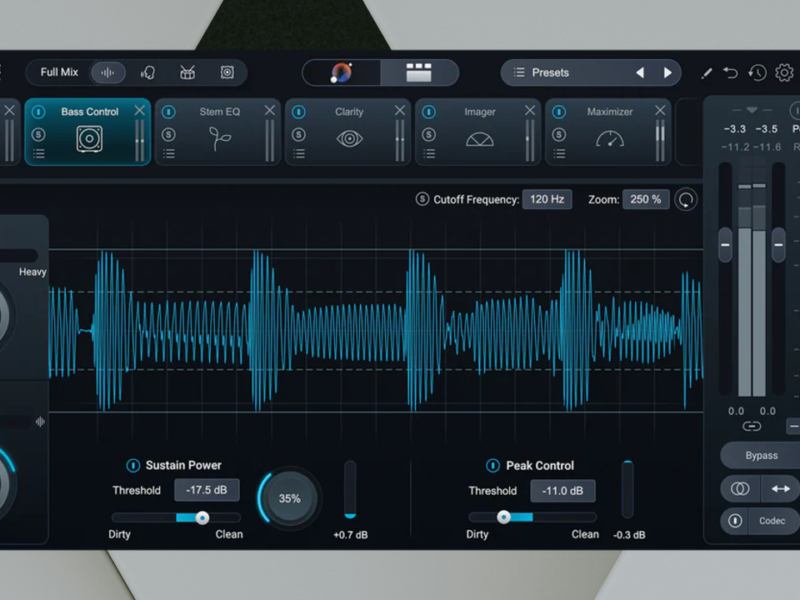Open the Maximizer module preset list

coord(559,154)
